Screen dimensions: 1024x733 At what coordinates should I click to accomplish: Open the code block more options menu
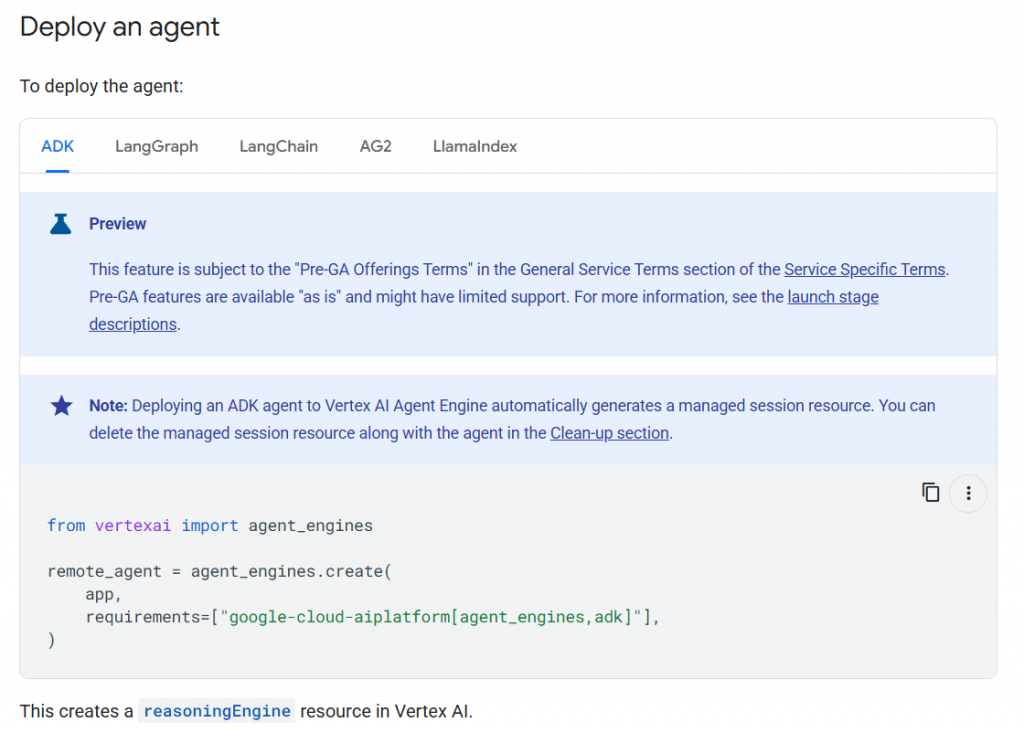click(967, 493)
